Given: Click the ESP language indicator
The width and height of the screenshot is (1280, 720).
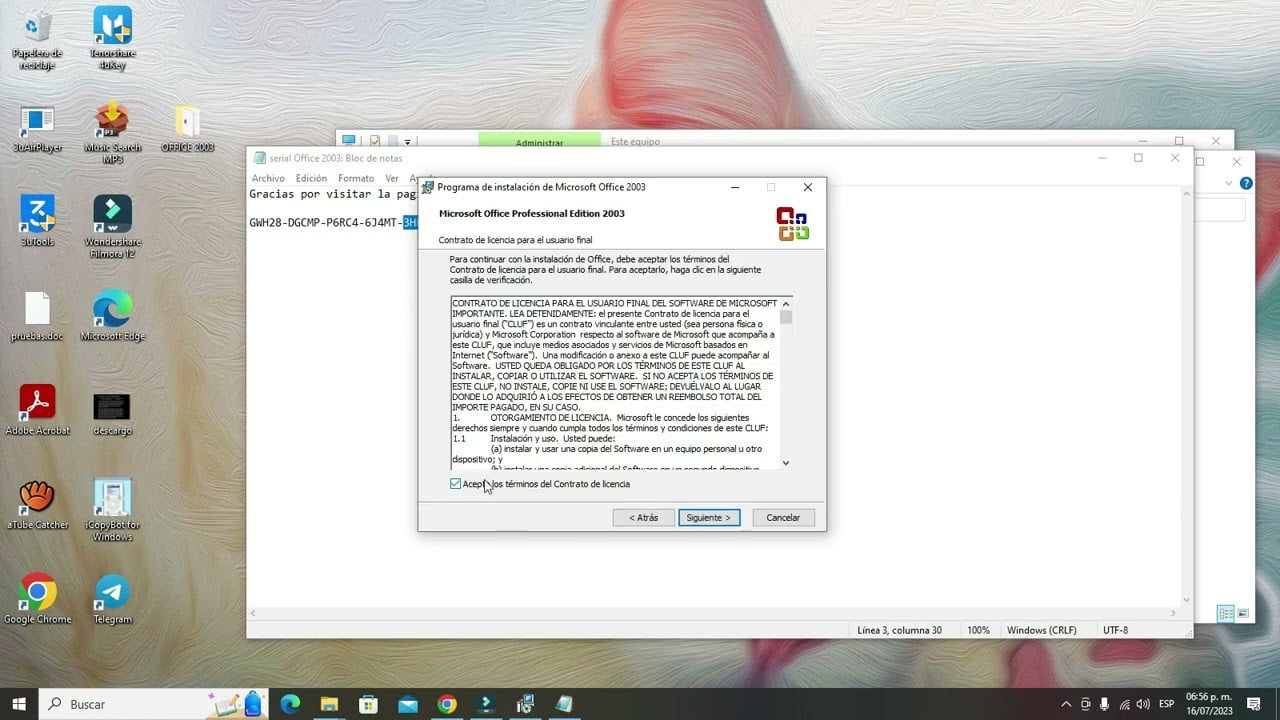Looking at the screenshot, I should pos(1166,704).
